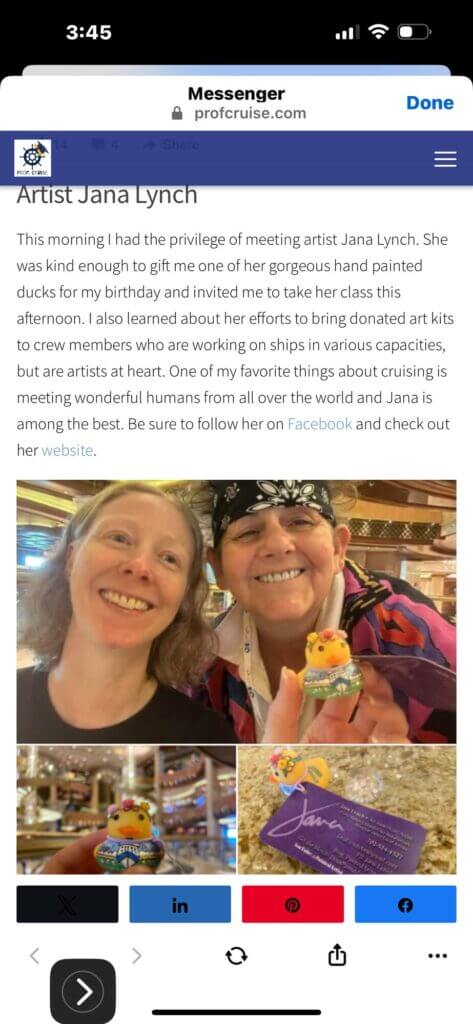This screenshot has width=473, height=1024.
Task: Share post on Facebook button
Action: coord(405,904)
